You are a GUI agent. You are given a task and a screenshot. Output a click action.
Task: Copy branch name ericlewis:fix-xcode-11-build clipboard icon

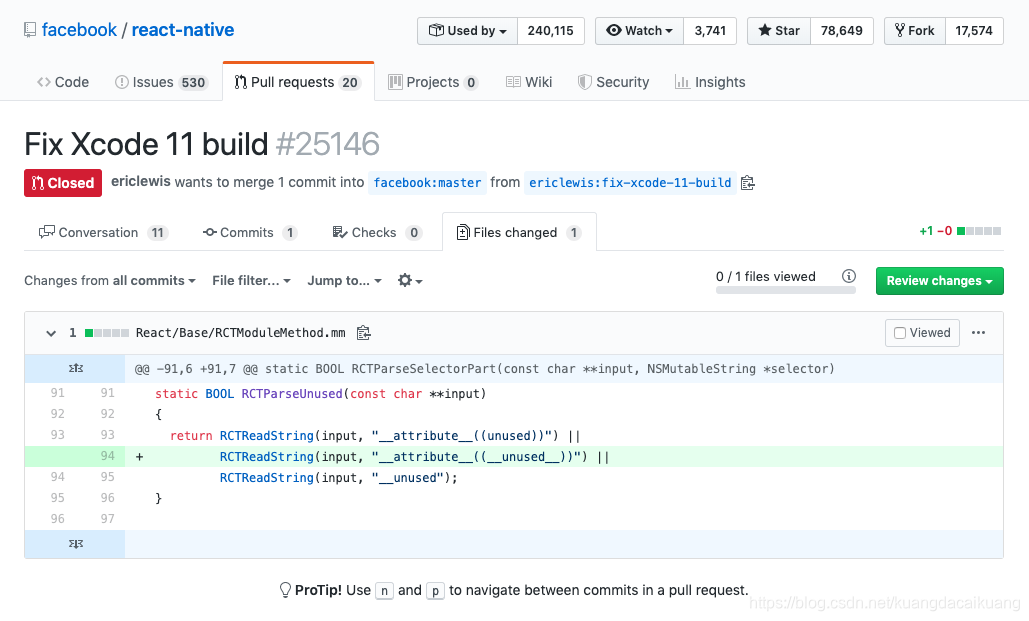click(x=747, y=182)
